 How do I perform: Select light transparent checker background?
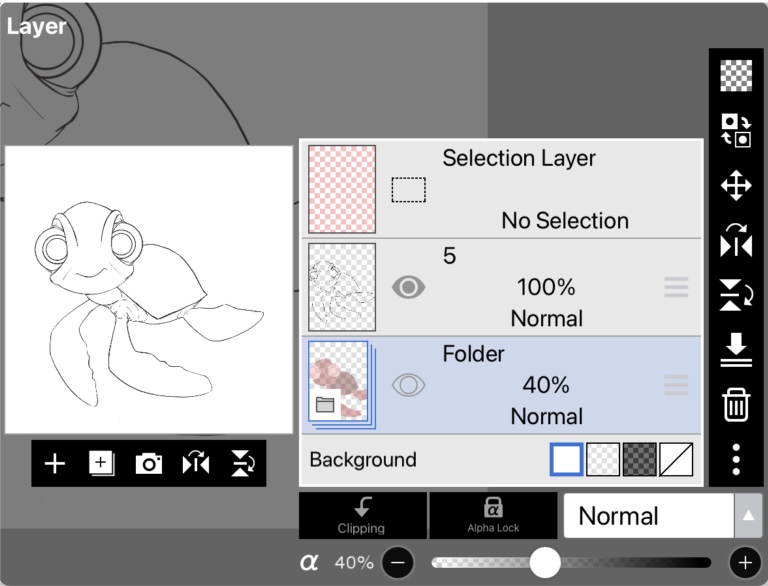pyautogui.click(x=603, y=460)
